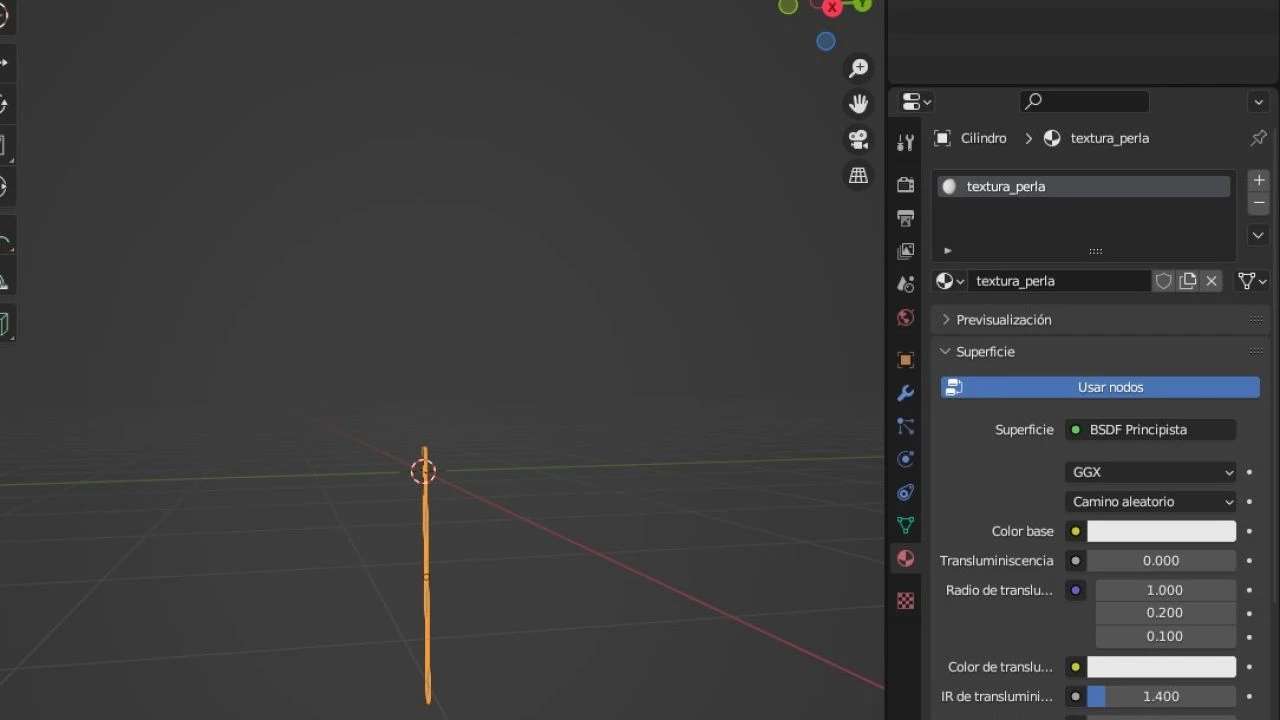The width and height of the screenshot is (1280, 720).
Task: Toggle the pin icon in properties header
Action: point(1258,138)
